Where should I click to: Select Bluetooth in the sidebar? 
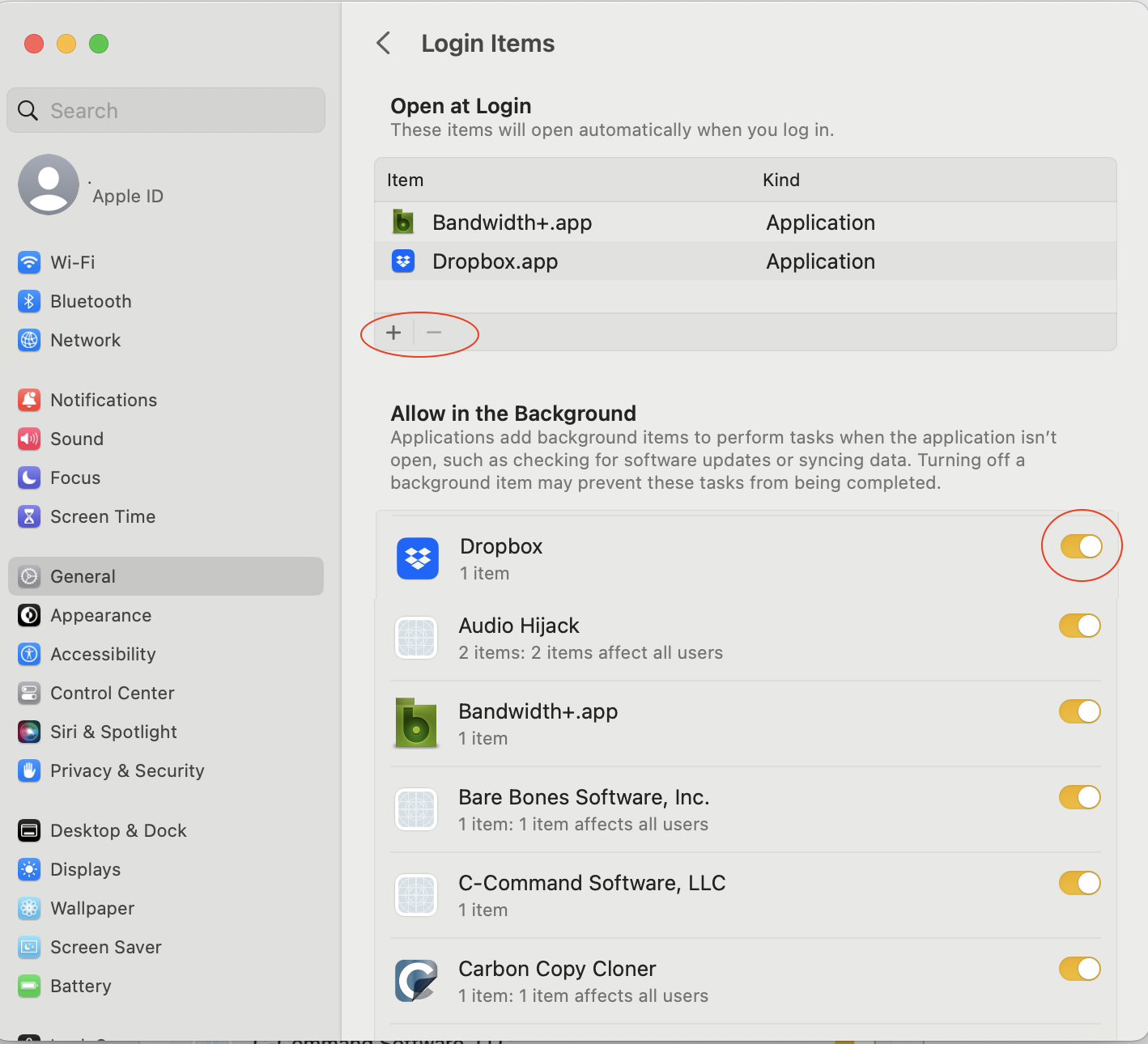point(166,301)
